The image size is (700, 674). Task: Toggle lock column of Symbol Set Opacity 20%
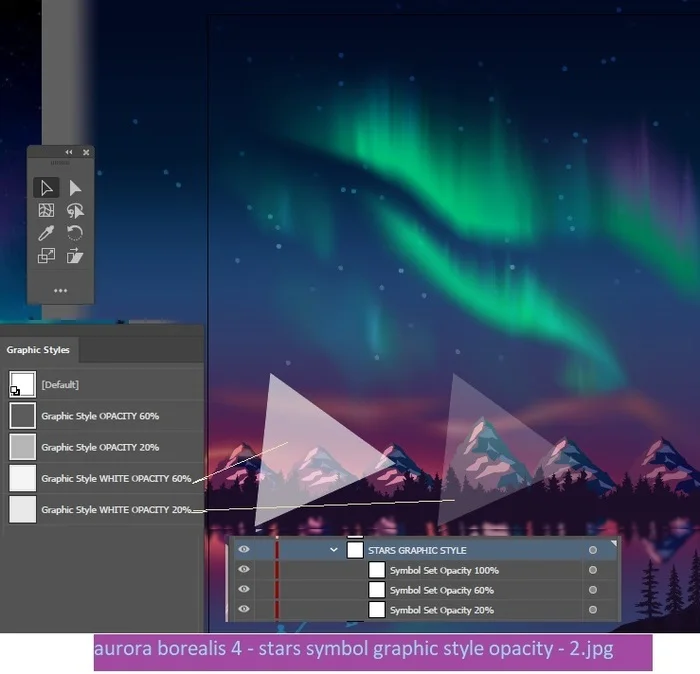[x=264, y=610]
